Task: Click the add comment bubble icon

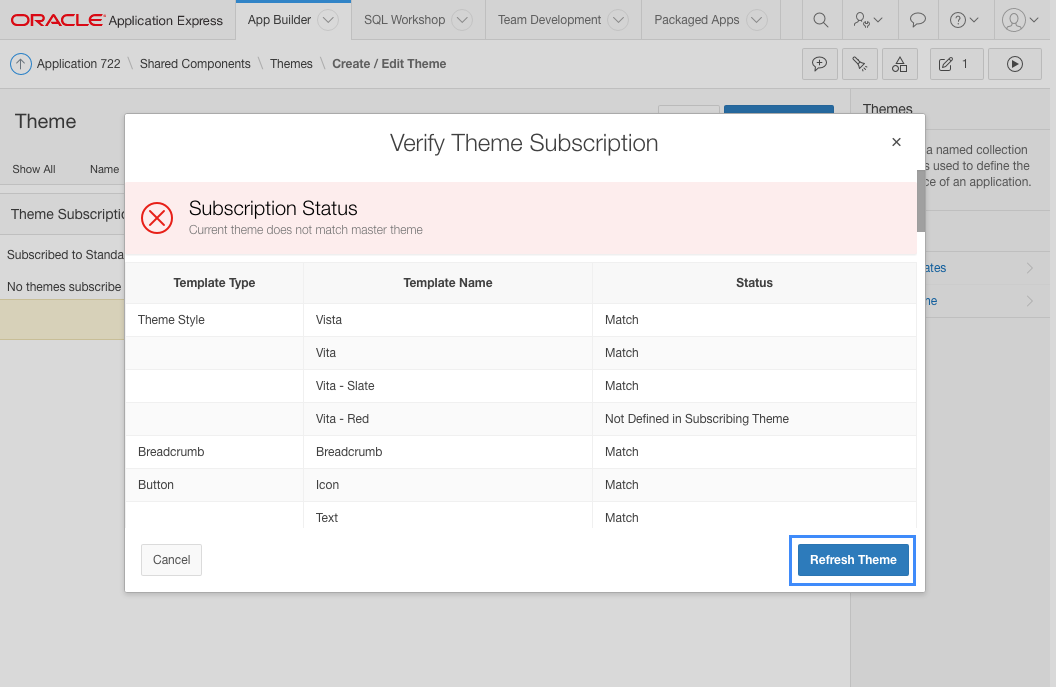Action: [x=820, y=64]
